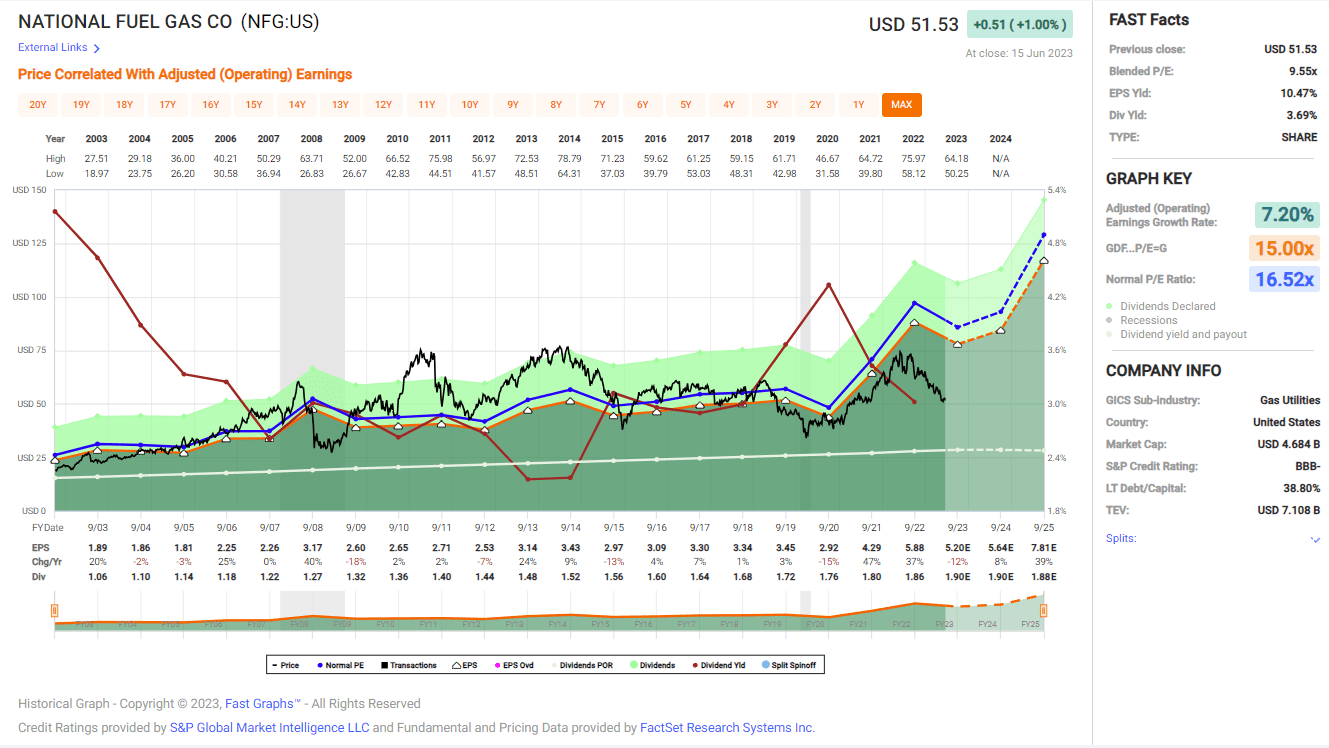
Task: Toggle the Dividends overlay in the legend
Action: [x=633, y=666]
